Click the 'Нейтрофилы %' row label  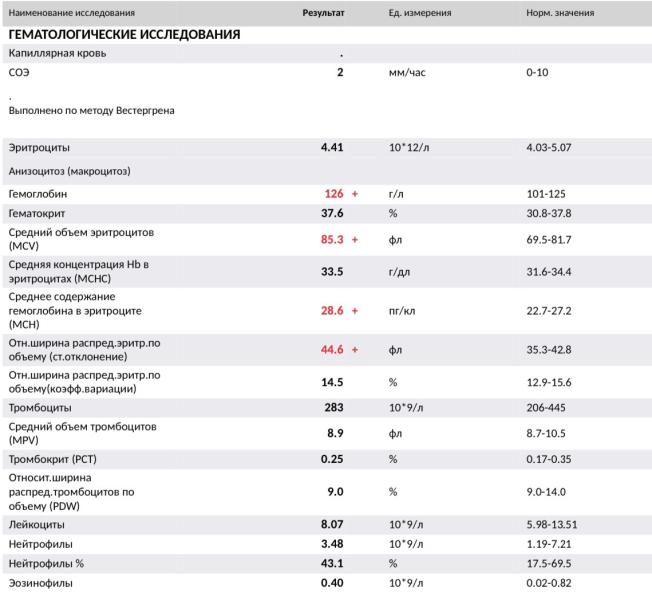(46, 564)
